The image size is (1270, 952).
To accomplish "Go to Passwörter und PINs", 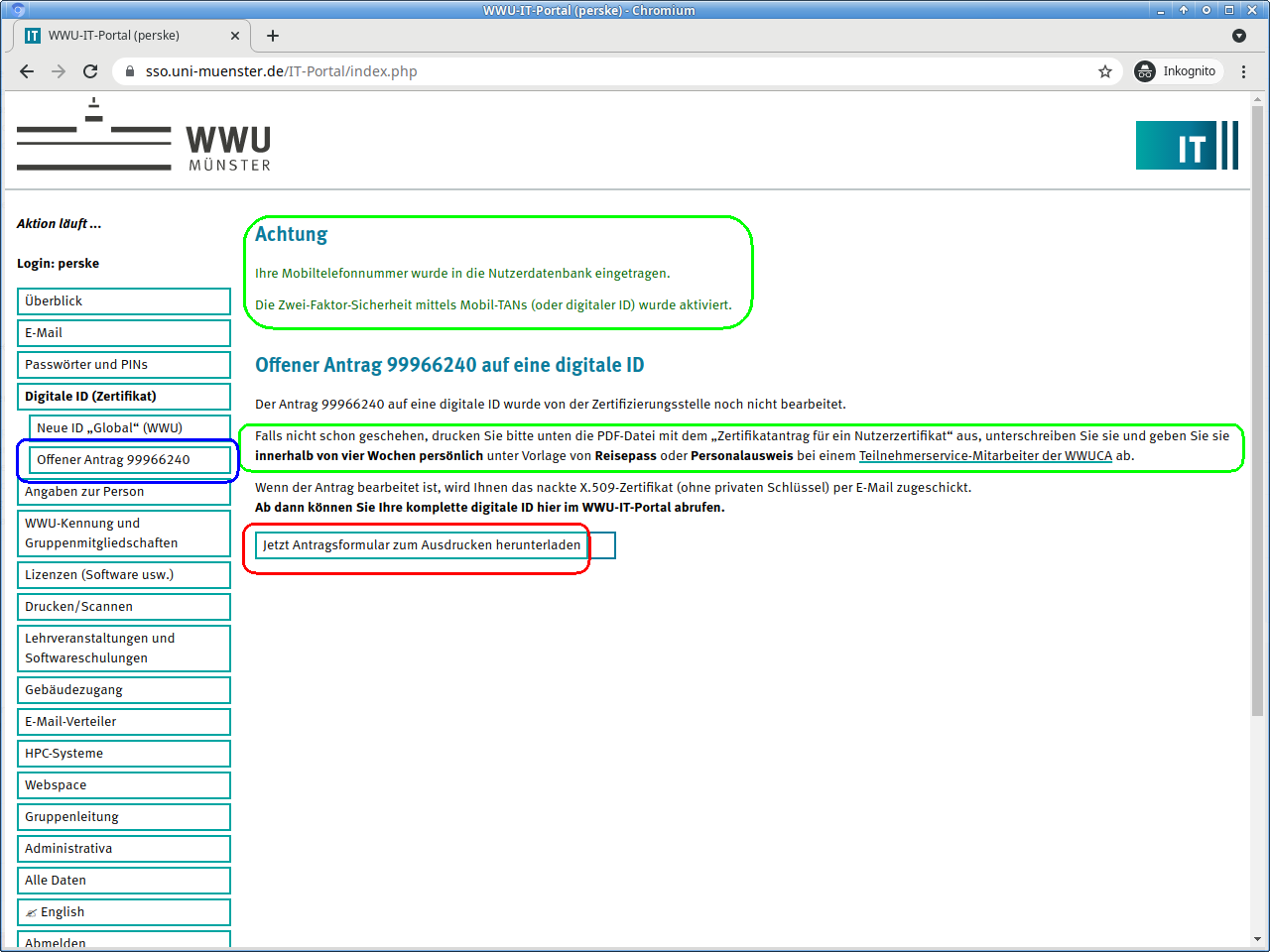I will pos(123,365).
